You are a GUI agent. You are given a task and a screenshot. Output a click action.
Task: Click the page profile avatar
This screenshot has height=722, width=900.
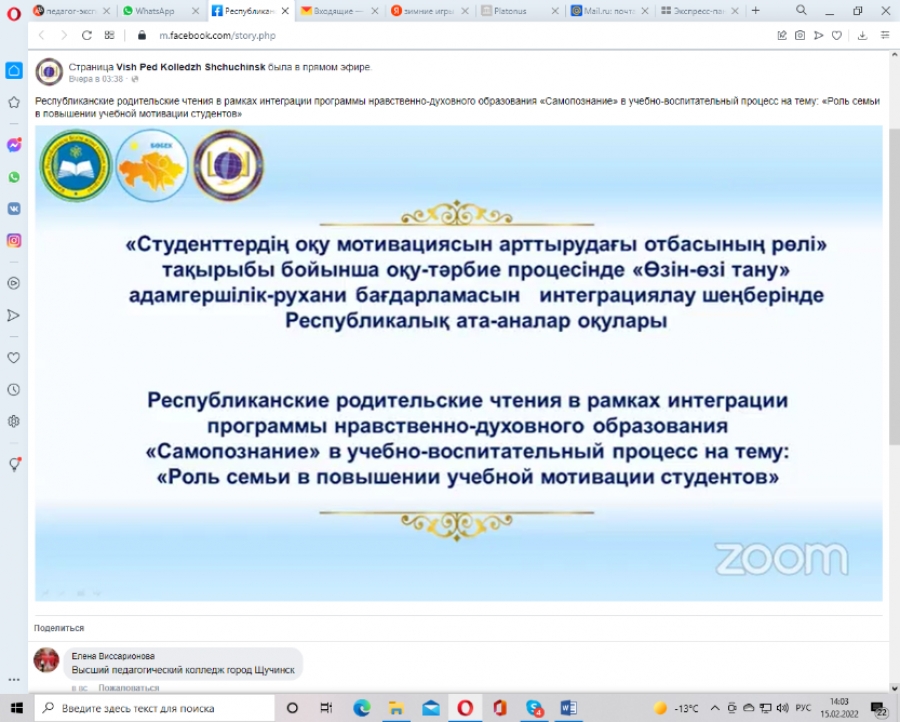[x=49, y=72]
